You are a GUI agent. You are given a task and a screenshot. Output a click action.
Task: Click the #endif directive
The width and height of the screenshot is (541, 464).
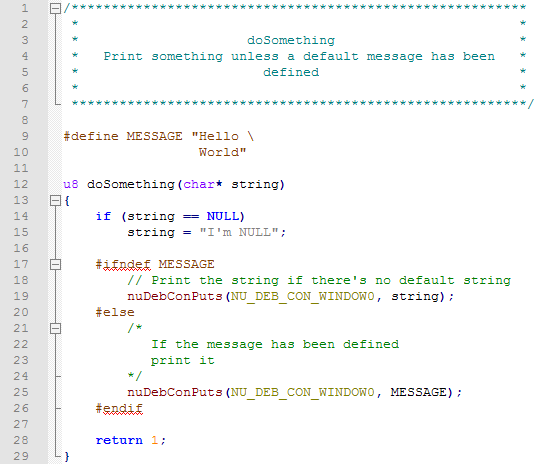click(x=119, y=408)
